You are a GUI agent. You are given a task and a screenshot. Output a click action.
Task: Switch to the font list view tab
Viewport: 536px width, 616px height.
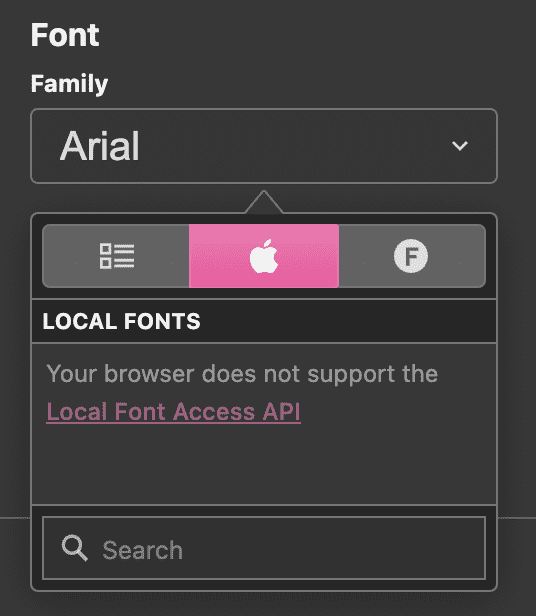[116, 256]
